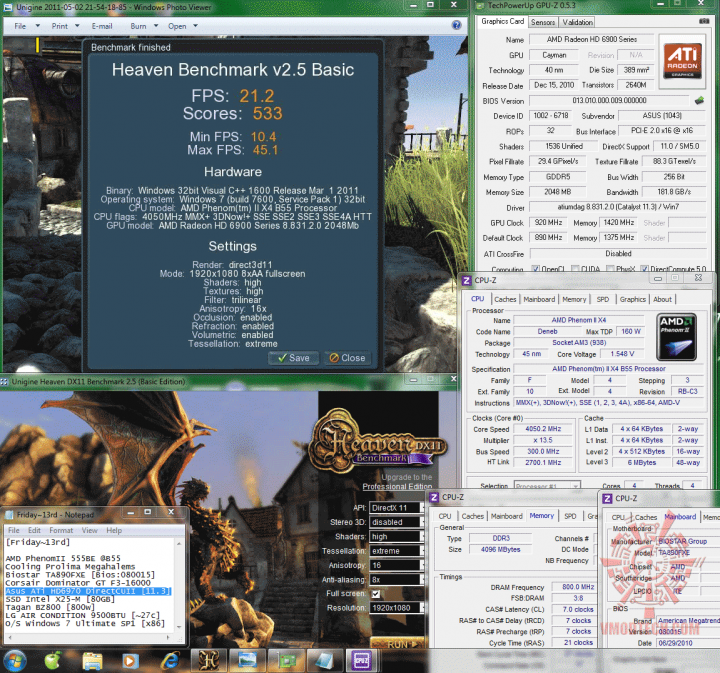Switch to the Sensors tab in GPU-Z
This screenshot has width=720, height=673.
(x=543, y=22)
